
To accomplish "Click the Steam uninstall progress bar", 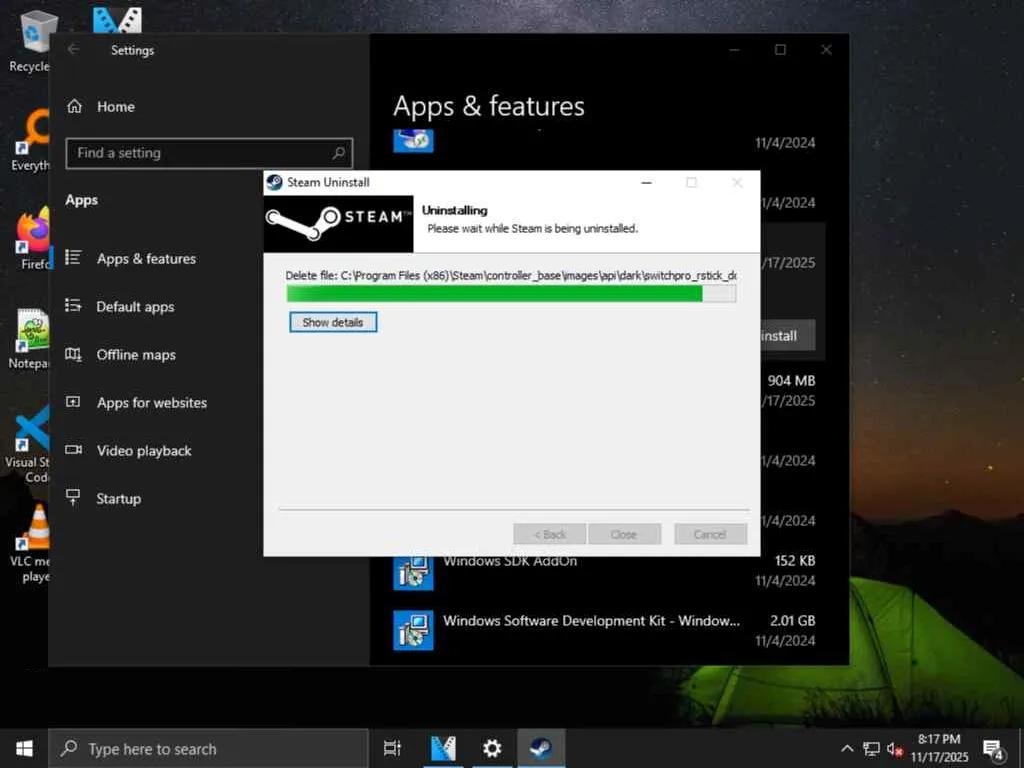I will coord(511,294).
